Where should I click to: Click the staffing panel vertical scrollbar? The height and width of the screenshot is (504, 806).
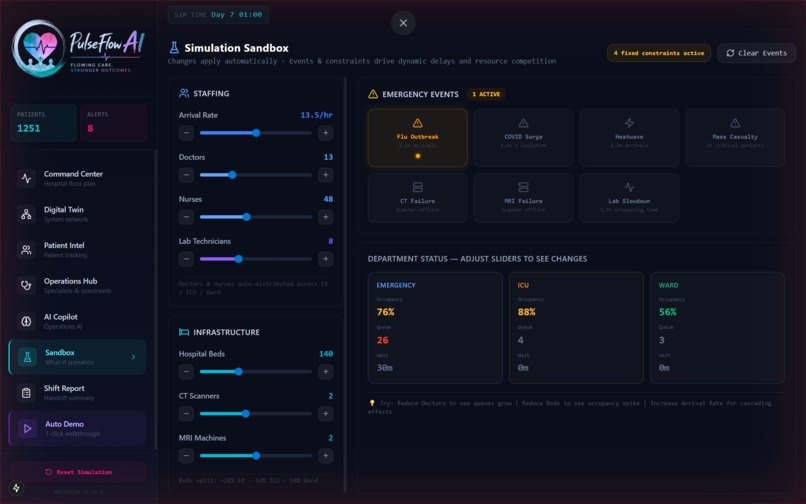pyautogui.click(x=345, y=284)
